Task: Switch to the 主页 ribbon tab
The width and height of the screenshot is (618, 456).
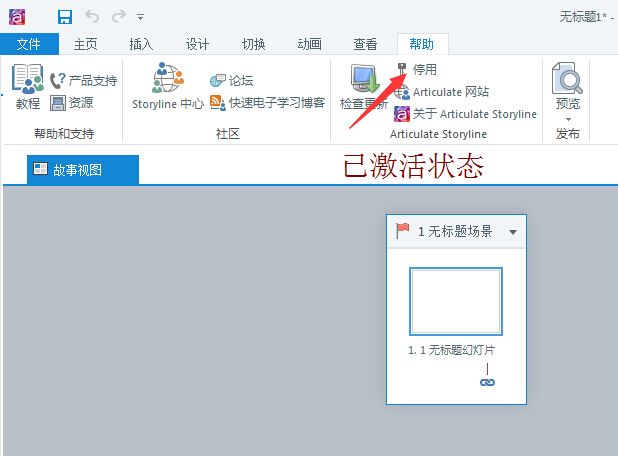Action: tap(86, 44)
